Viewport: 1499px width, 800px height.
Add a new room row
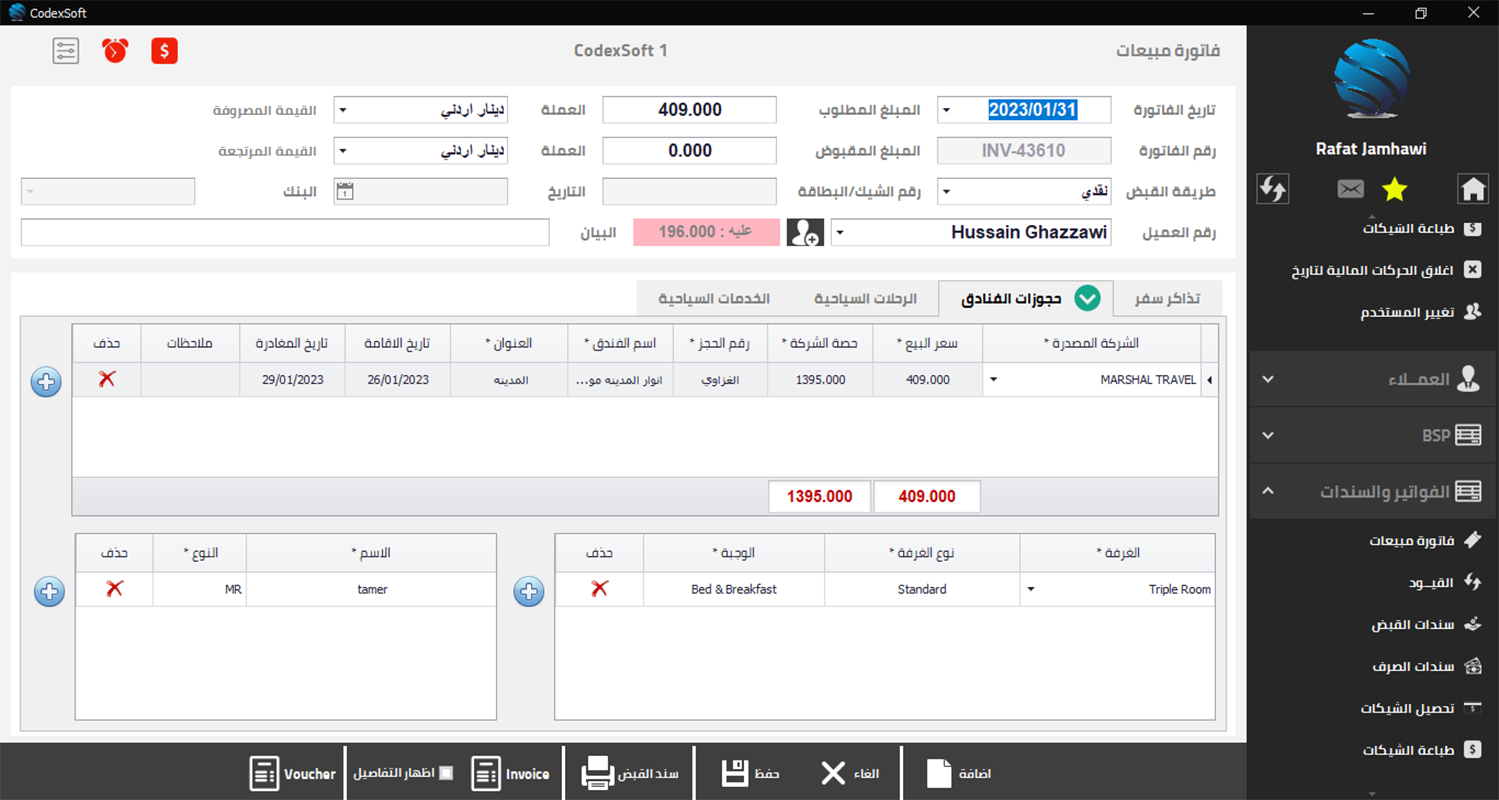(529, 591)
